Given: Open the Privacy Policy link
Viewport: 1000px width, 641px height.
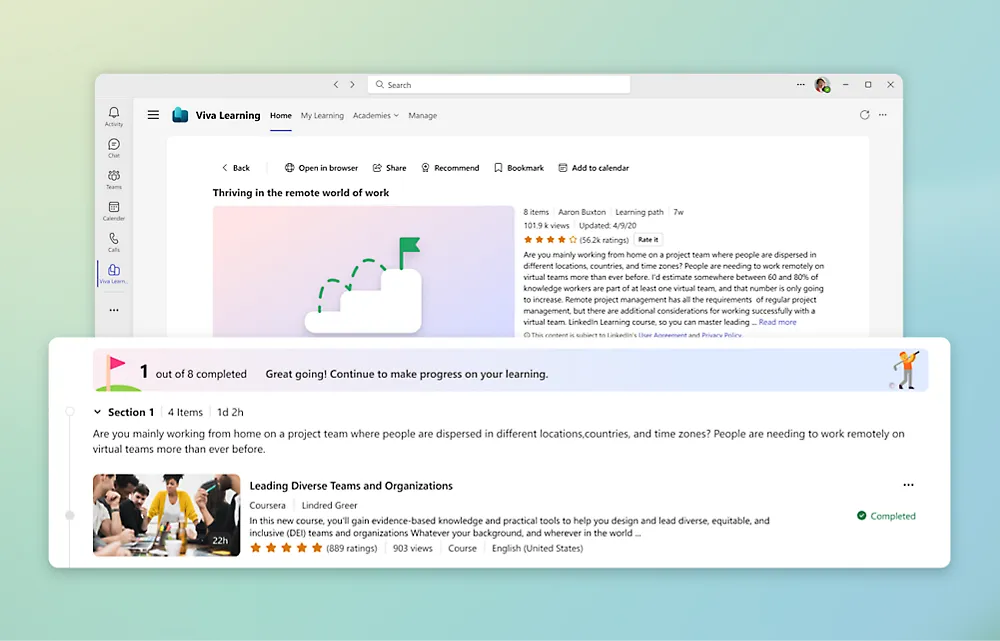Looking at the screenshot, I should point(721,335).
